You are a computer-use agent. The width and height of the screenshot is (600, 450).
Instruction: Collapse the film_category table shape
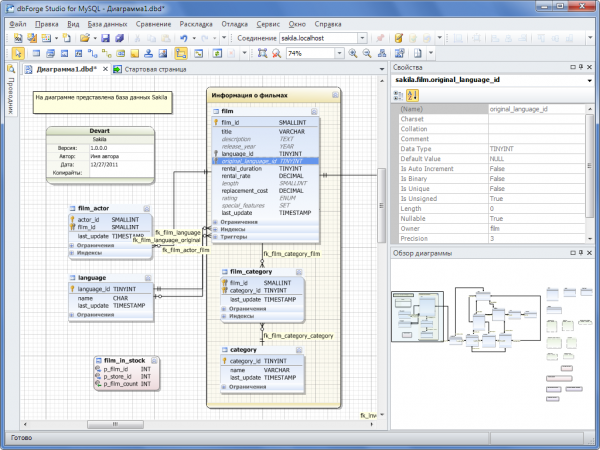[x=299, y=272]
